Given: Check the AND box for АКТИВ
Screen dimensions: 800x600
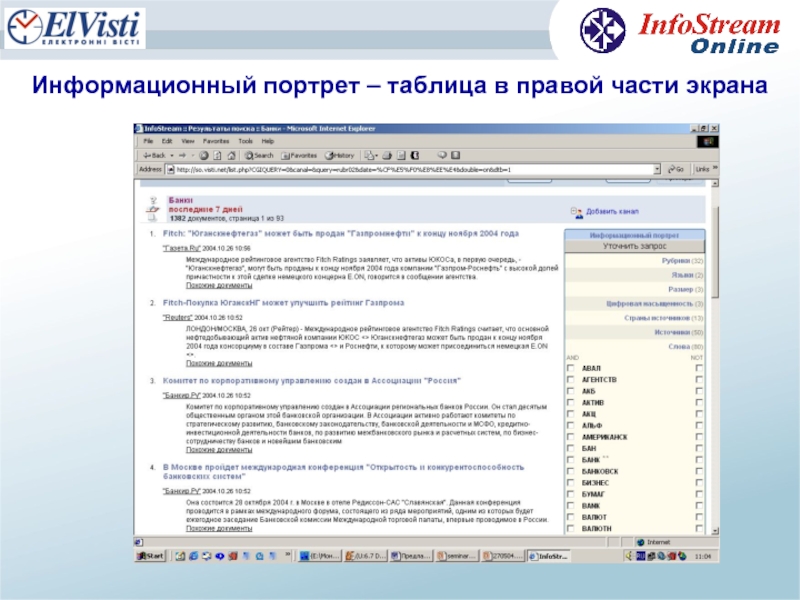Looking at the screenshot, I should [571, 403].
